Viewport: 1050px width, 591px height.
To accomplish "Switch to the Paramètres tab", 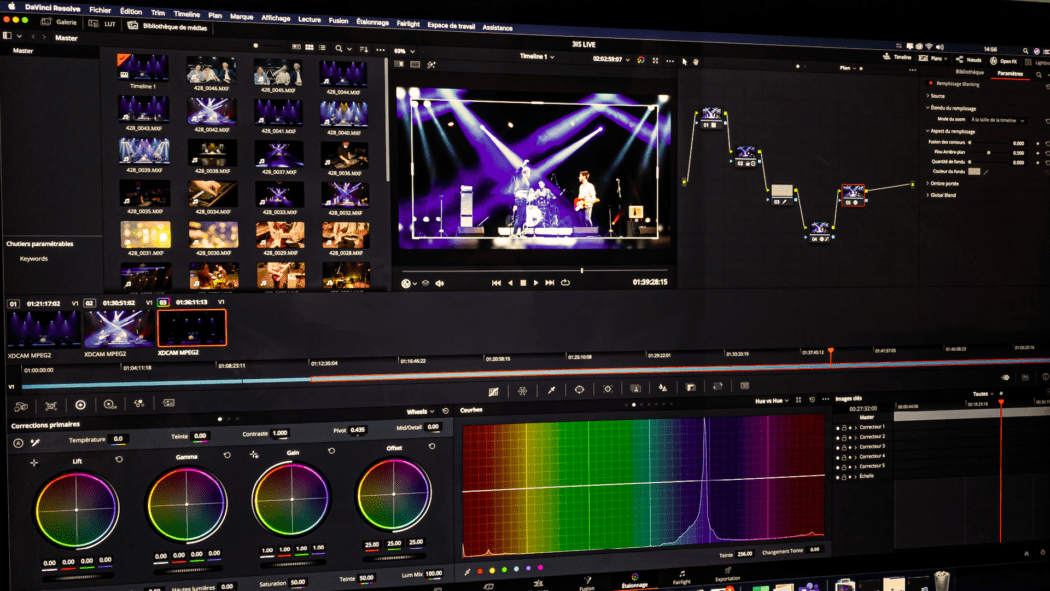I will 1010,74.
